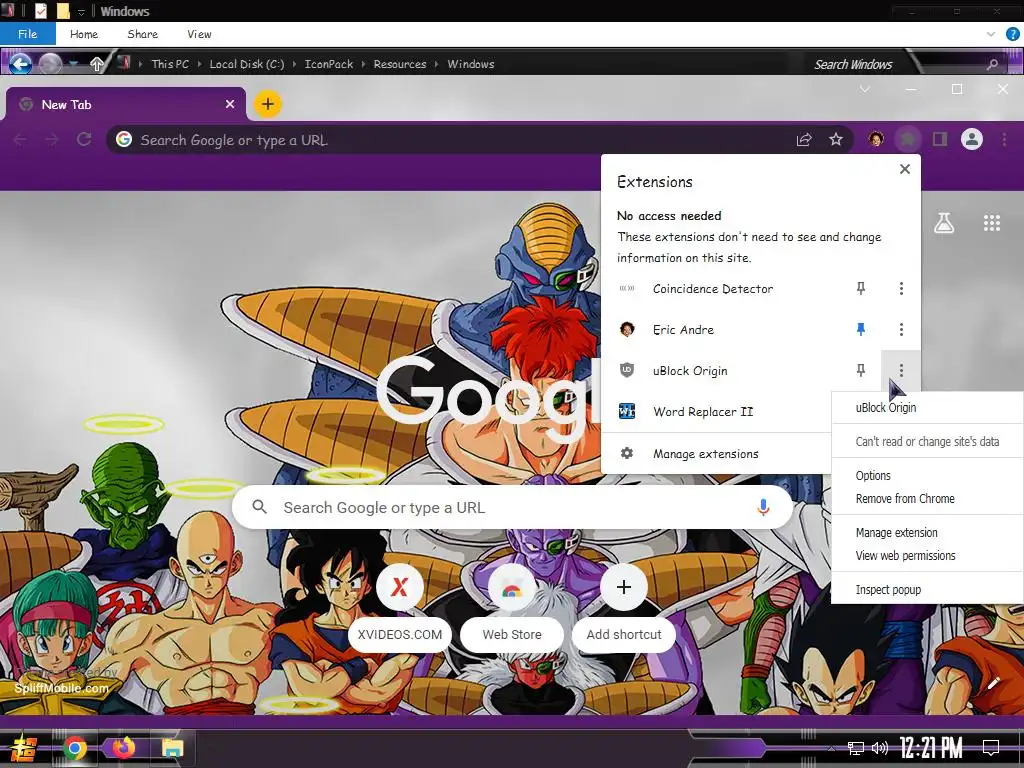Click the Chrome forward arrow
This screenshot has width=1024, height=768.
point(52,139)
